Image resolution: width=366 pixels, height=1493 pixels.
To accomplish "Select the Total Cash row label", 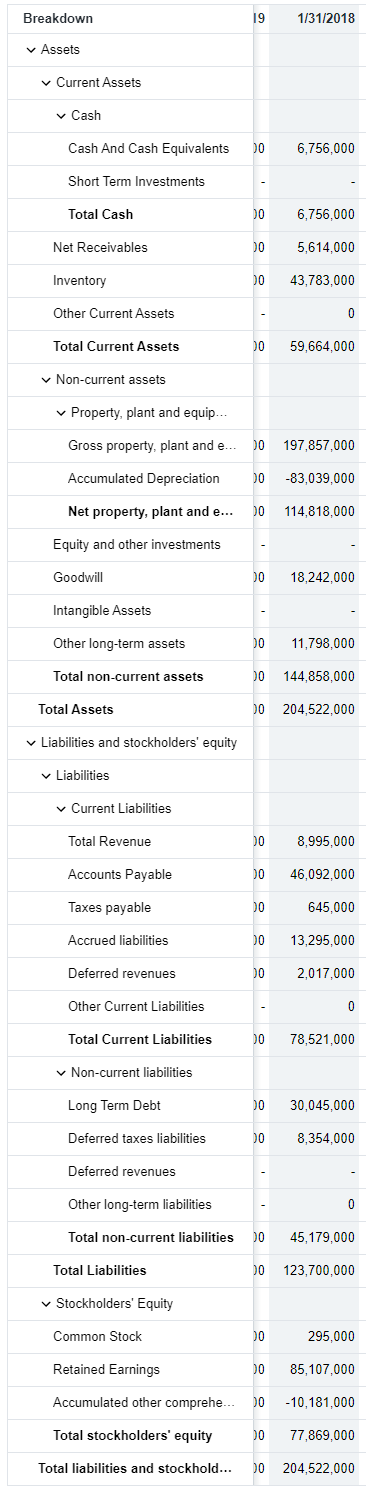I will [100, 214].
